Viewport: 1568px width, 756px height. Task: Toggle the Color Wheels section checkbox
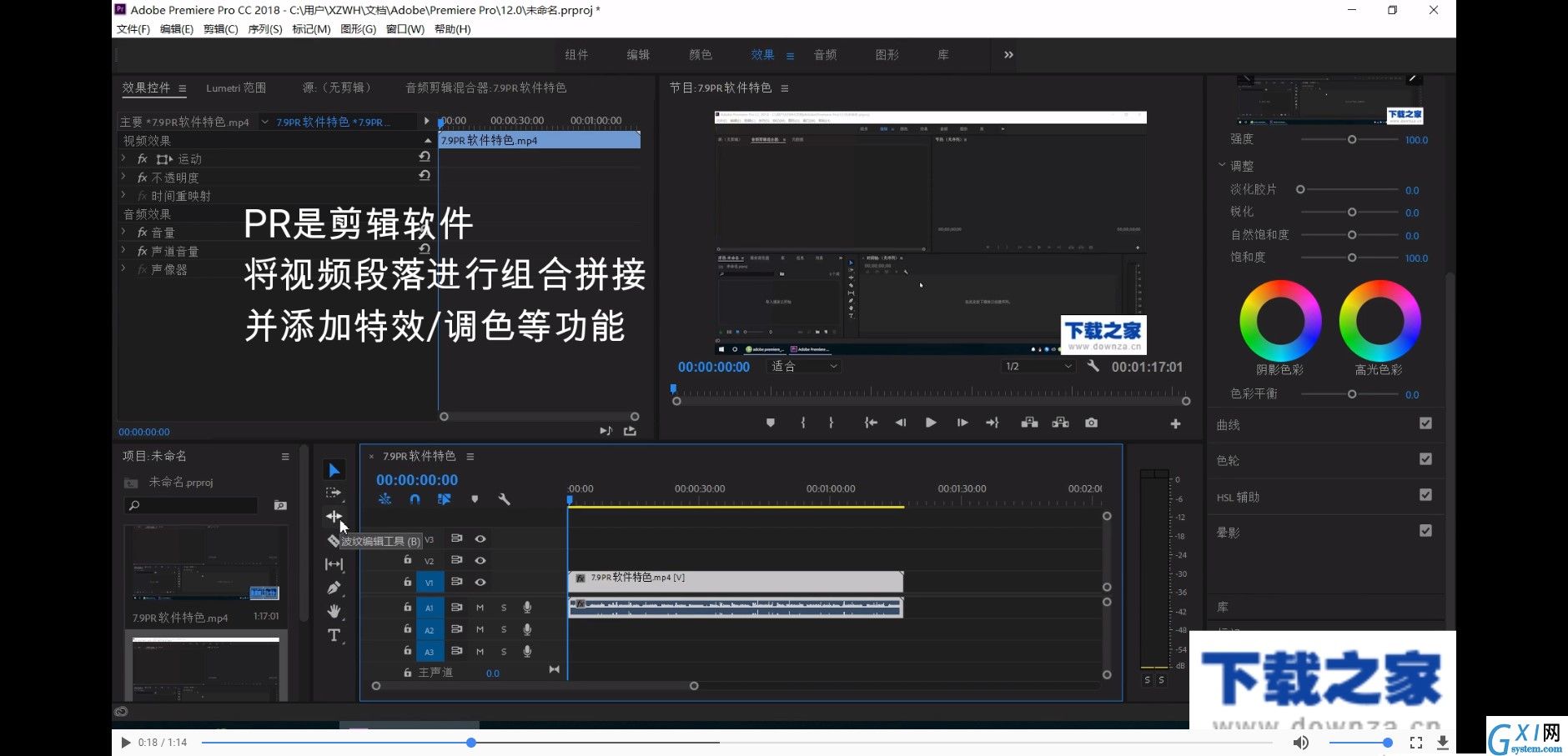1426,459
